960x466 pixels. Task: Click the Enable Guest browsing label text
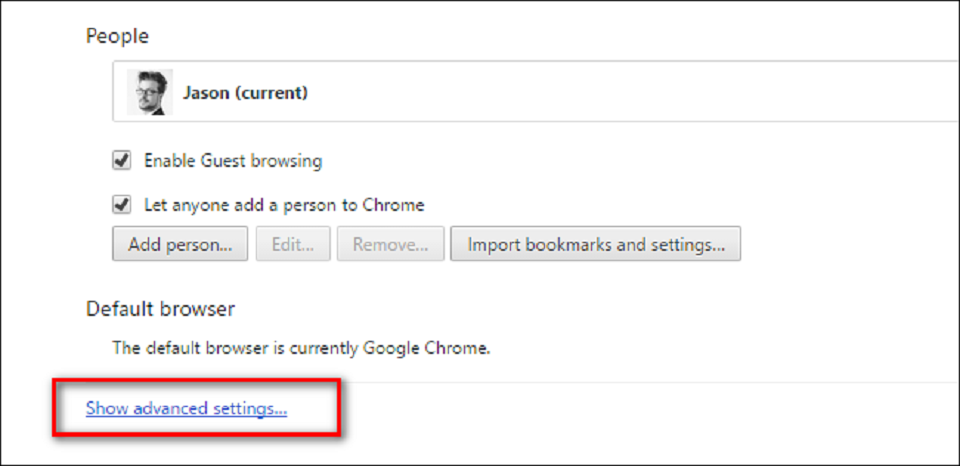click(233, 160)
